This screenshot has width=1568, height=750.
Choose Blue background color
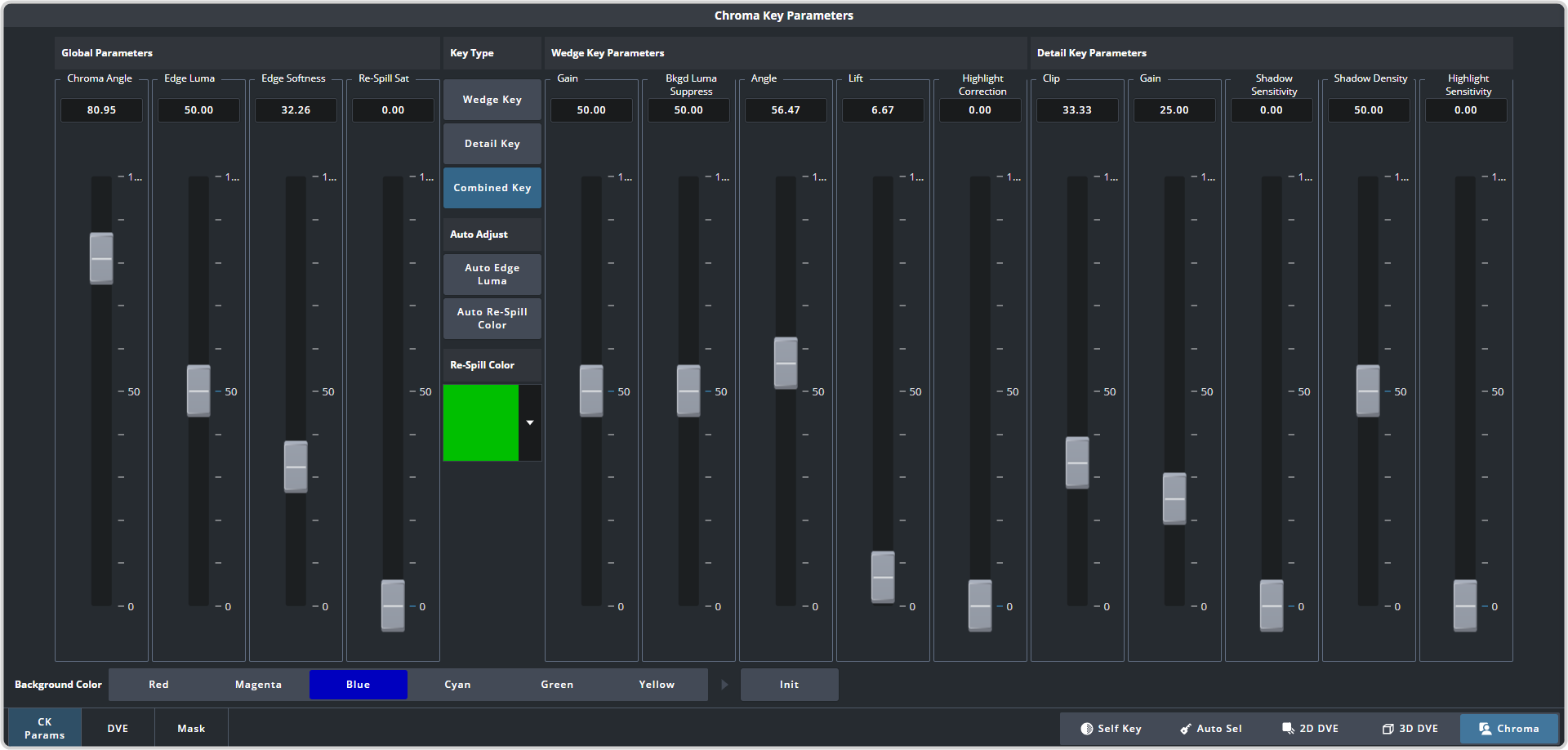point(358,685)
